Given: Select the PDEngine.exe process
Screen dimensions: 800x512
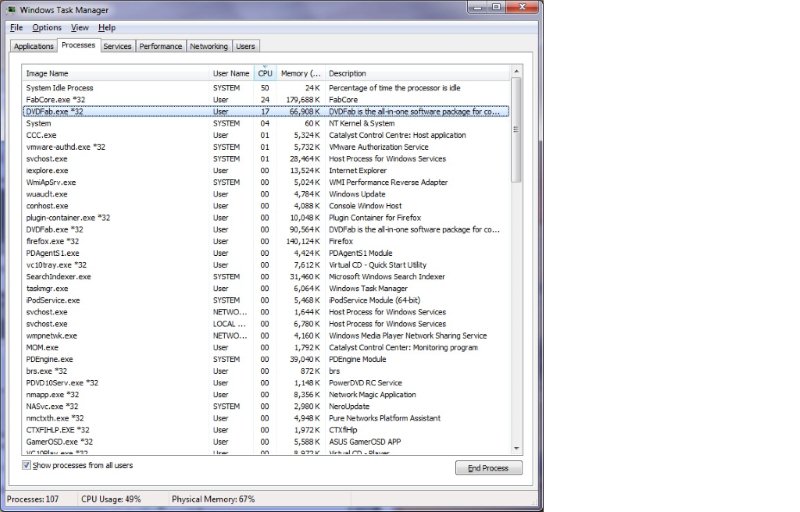Looking at the screenshot, I should (266, 359).
